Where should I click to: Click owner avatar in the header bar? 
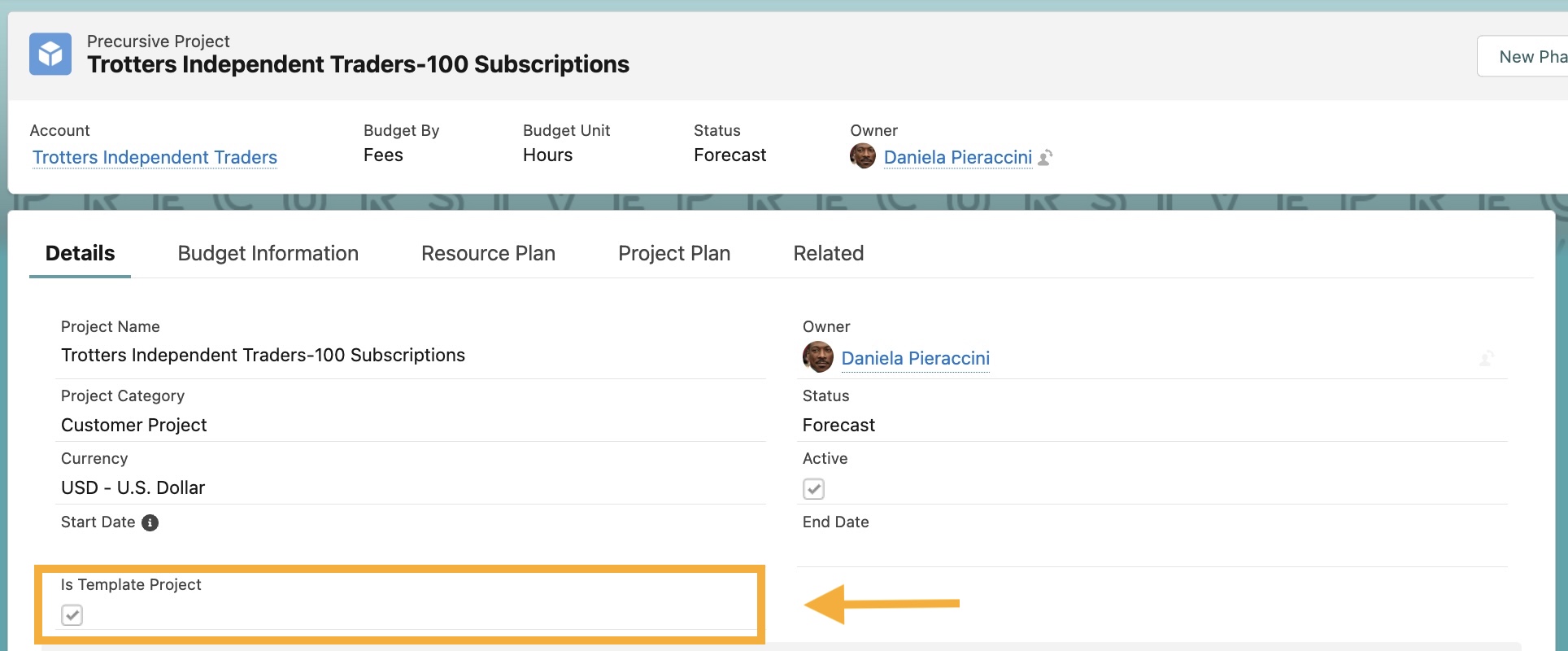coord(862,156)
